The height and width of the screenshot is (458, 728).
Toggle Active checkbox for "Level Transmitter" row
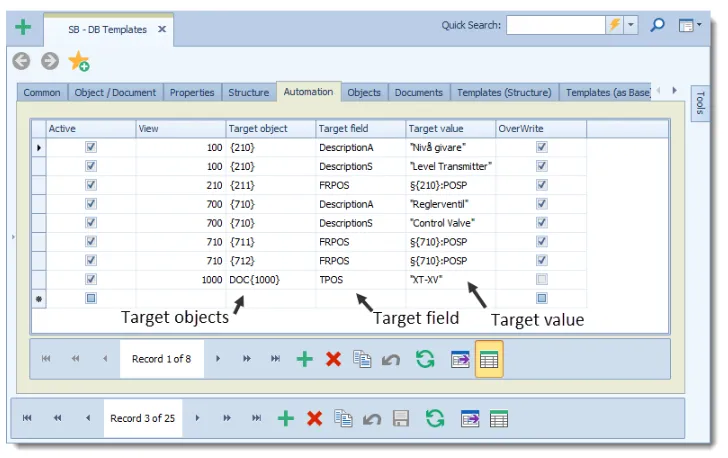pyautogui.click(x=91, y=166)
